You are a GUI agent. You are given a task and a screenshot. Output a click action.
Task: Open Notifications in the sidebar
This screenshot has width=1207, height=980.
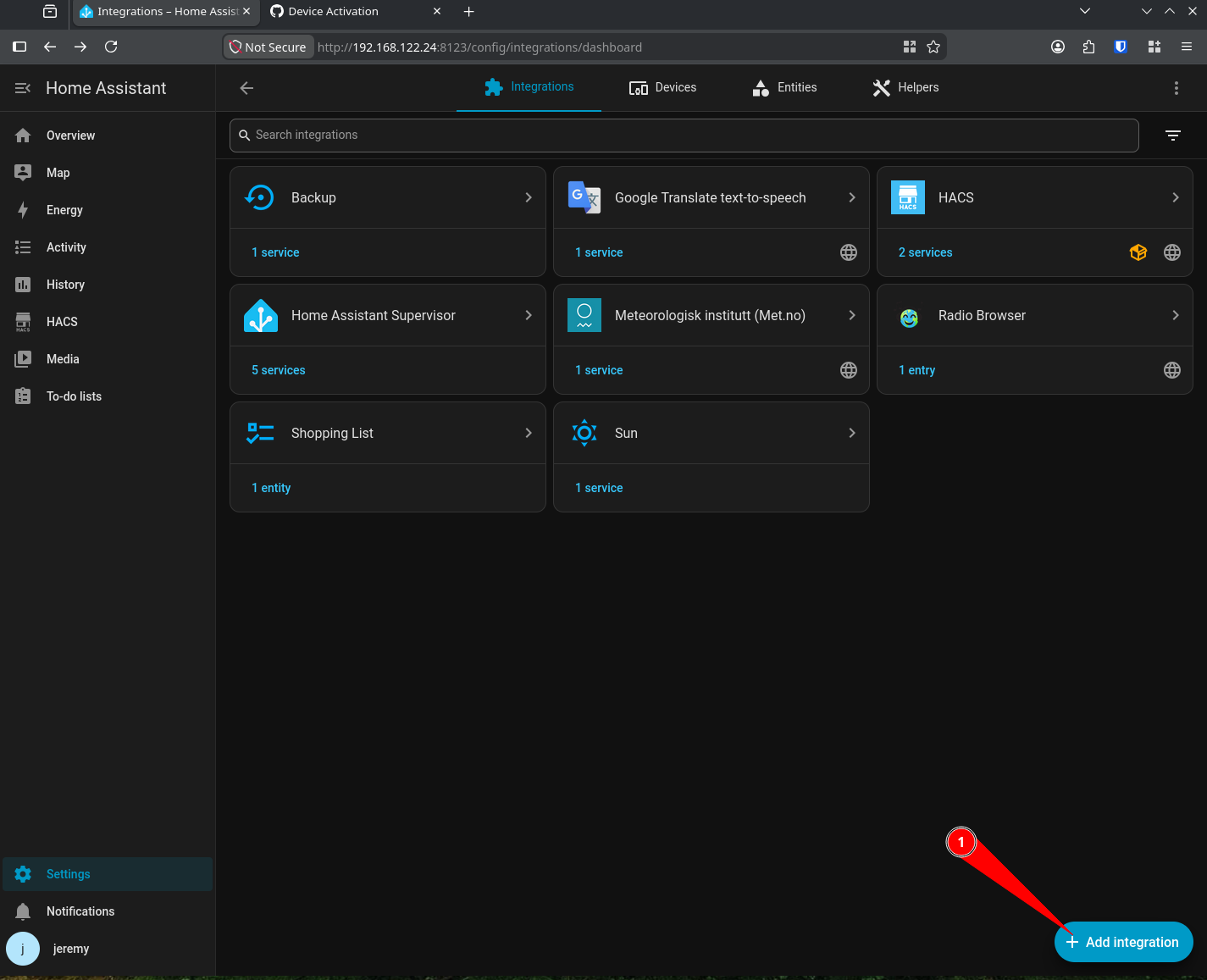(x=108, y=911)
